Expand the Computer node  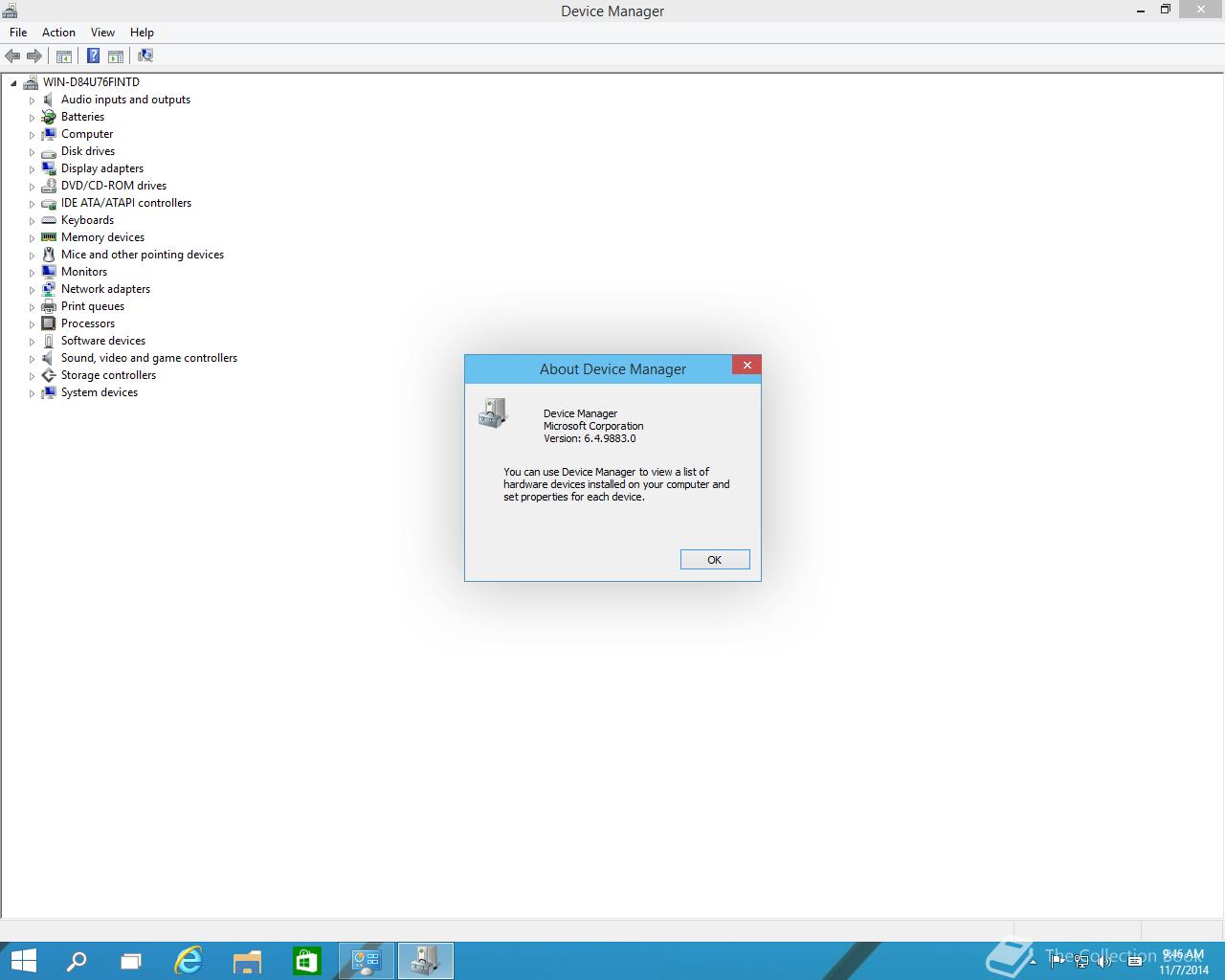pyautogui.click(x=32, y=135)
